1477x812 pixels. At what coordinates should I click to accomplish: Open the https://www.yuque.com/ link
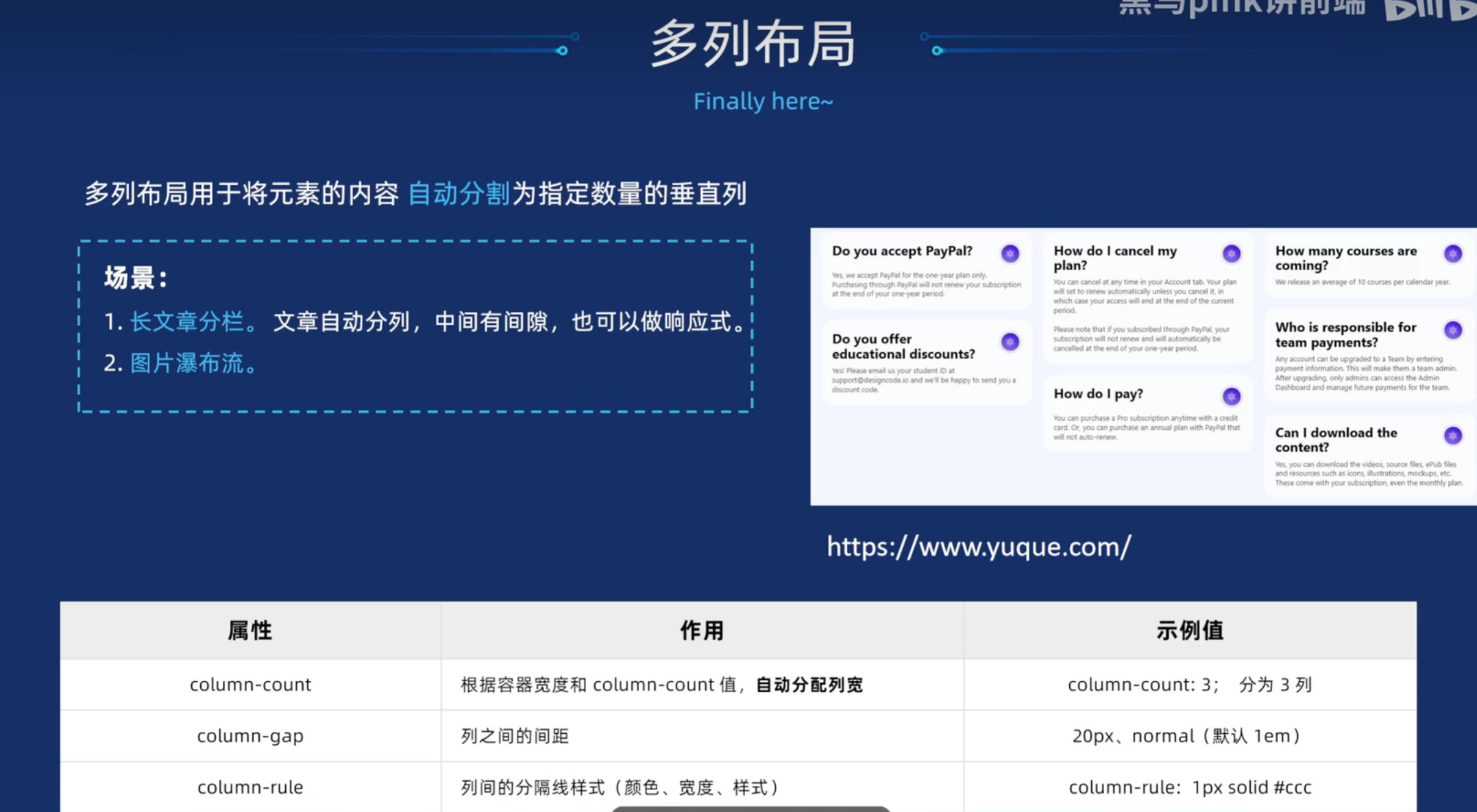tap(979, 547)
